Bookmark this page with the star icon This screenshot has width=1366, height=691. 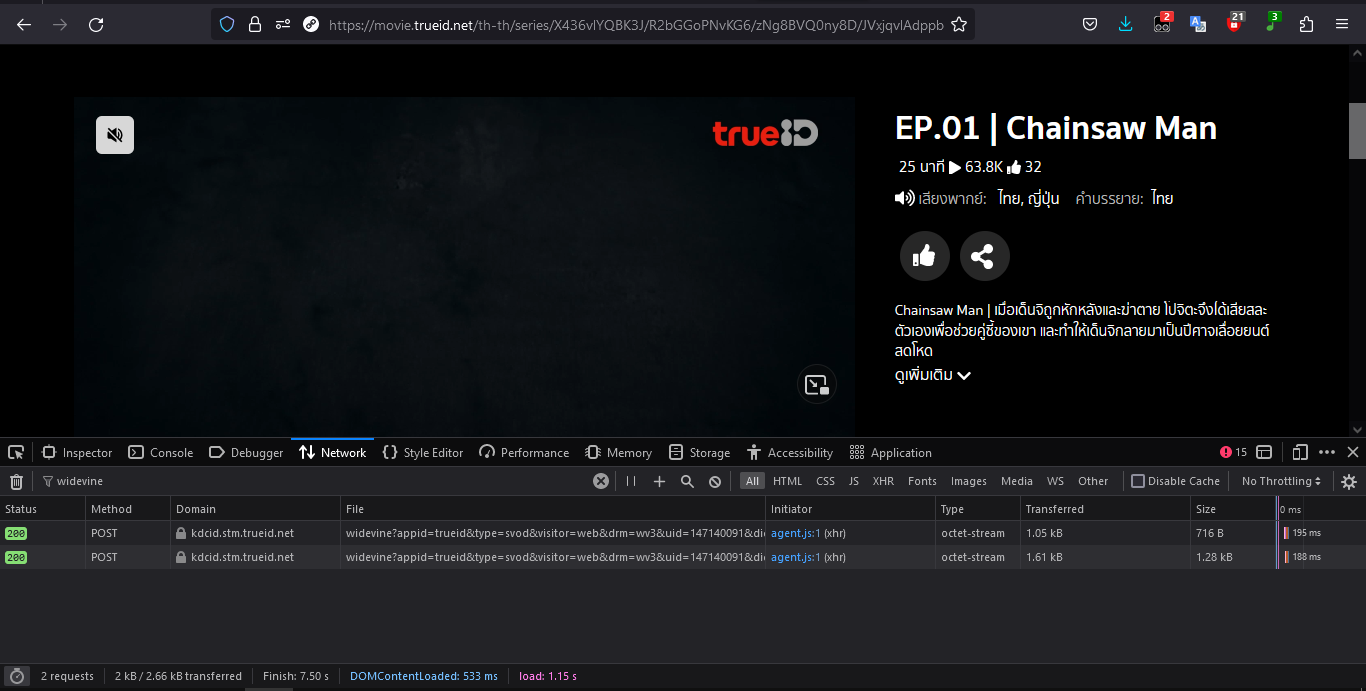coord(959,24)
